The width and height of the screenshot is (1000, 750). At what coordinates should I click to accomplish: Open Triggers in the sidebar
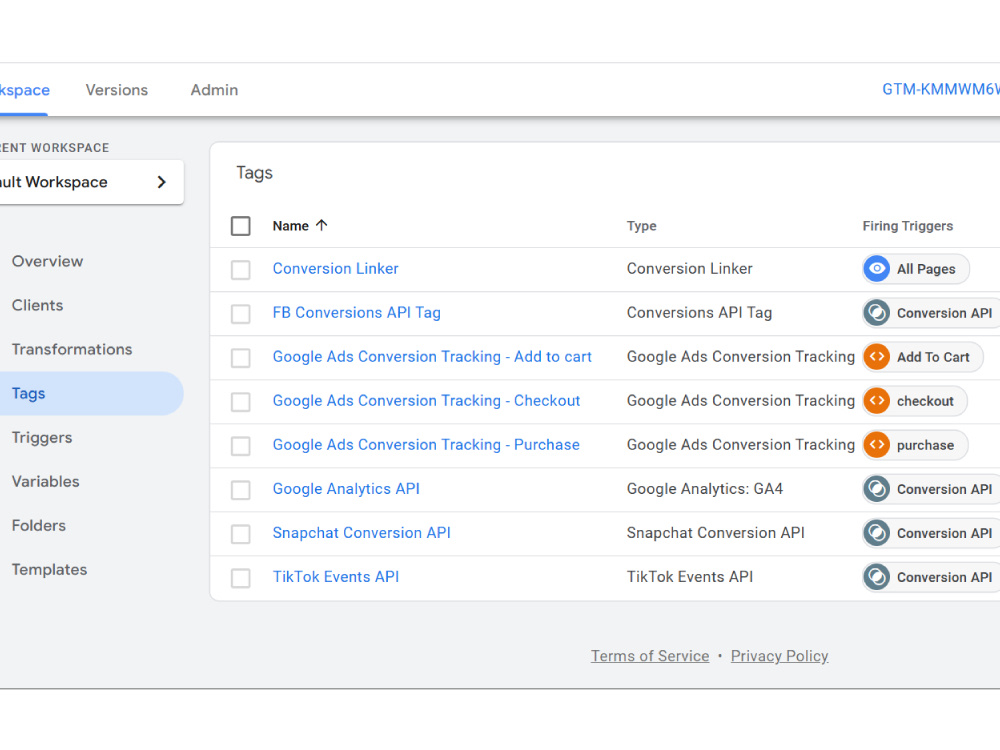pos(41,438)
